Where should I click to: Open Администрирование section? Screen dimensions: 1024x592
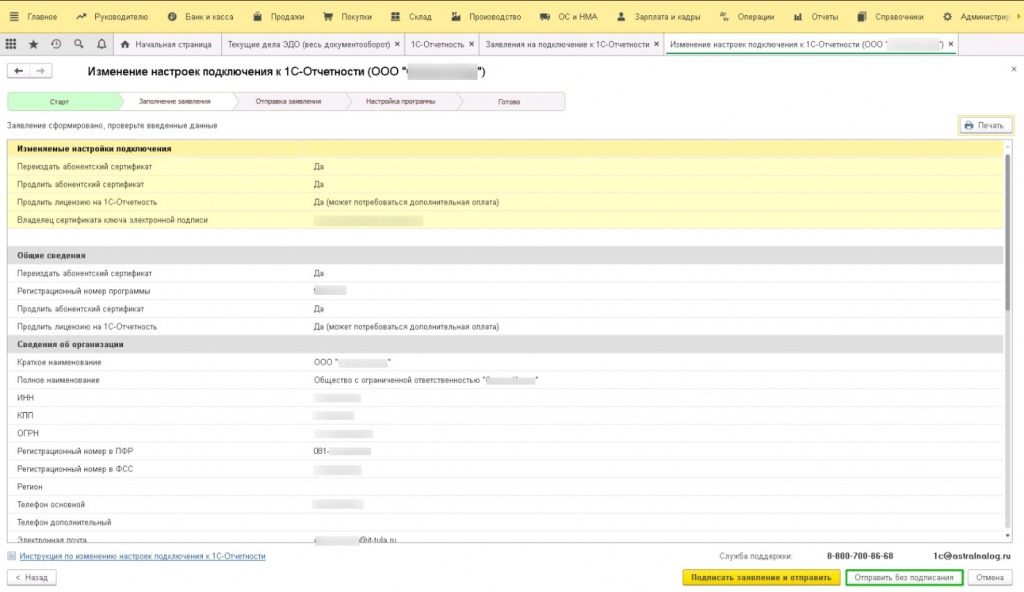[977, 16]
